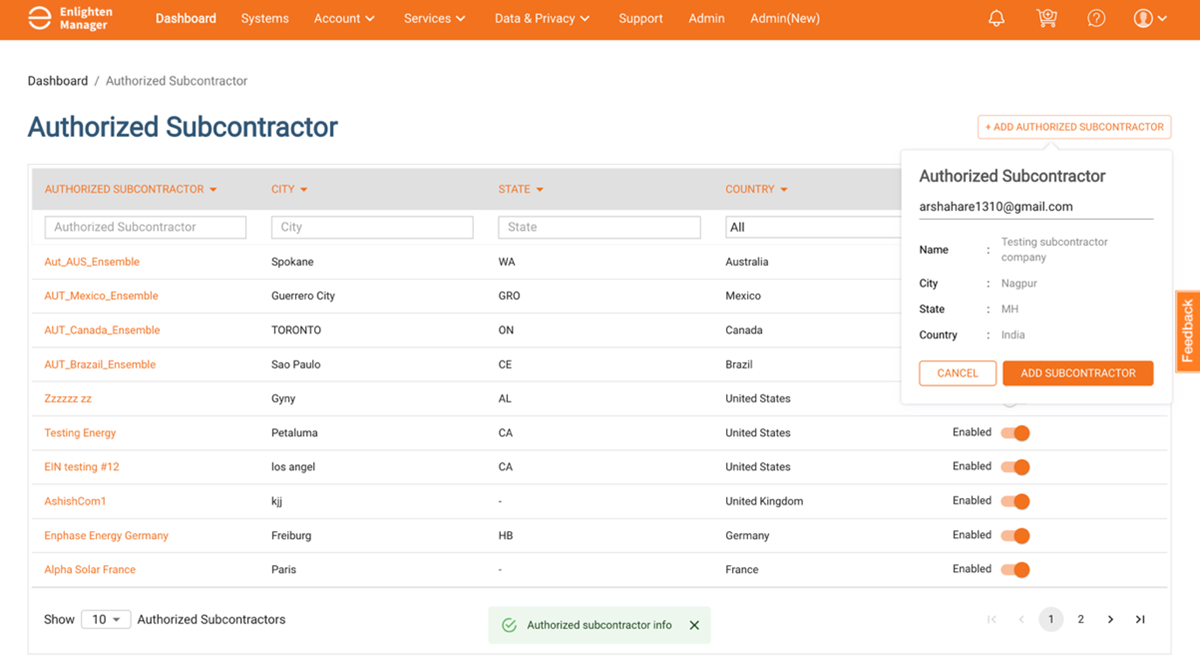Click the State filter field

599,227
